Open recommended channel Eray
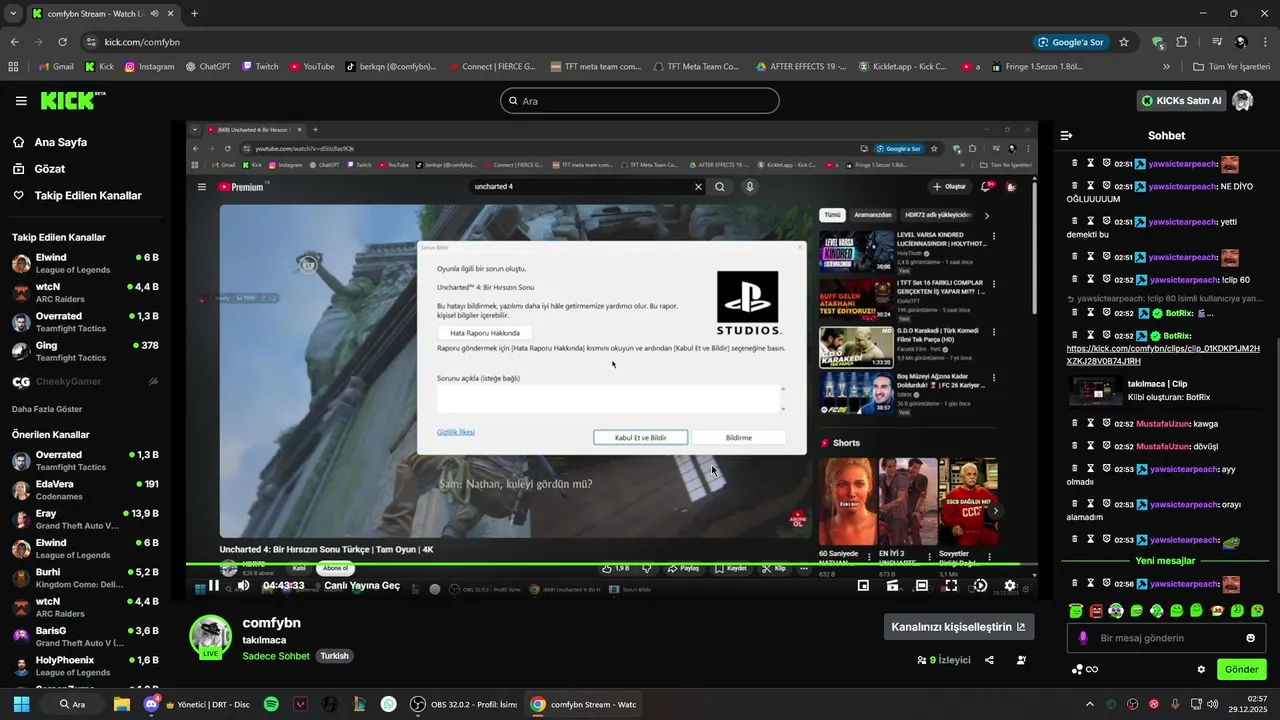 coord(85,519)
